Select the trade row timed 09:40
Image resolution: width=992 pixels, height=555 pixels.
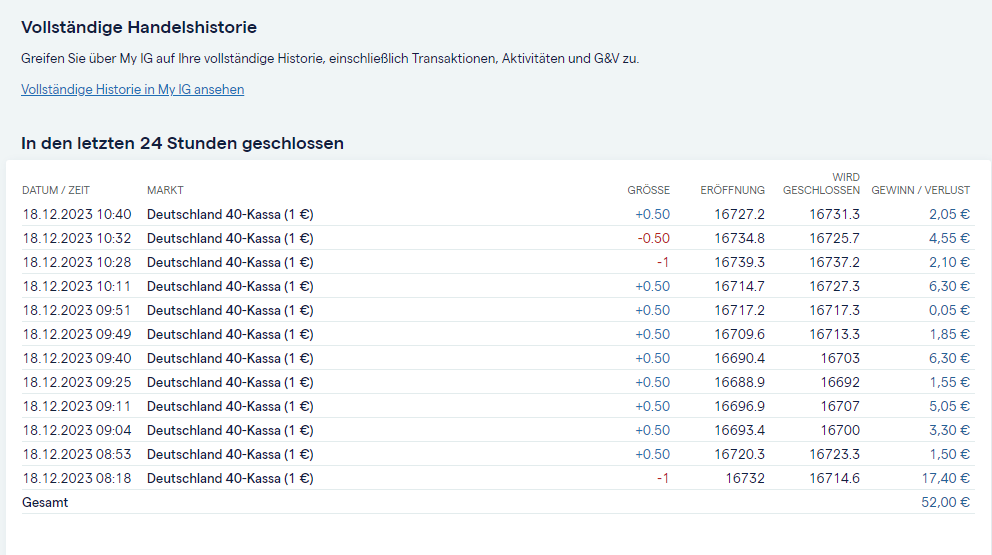point(77,358)
